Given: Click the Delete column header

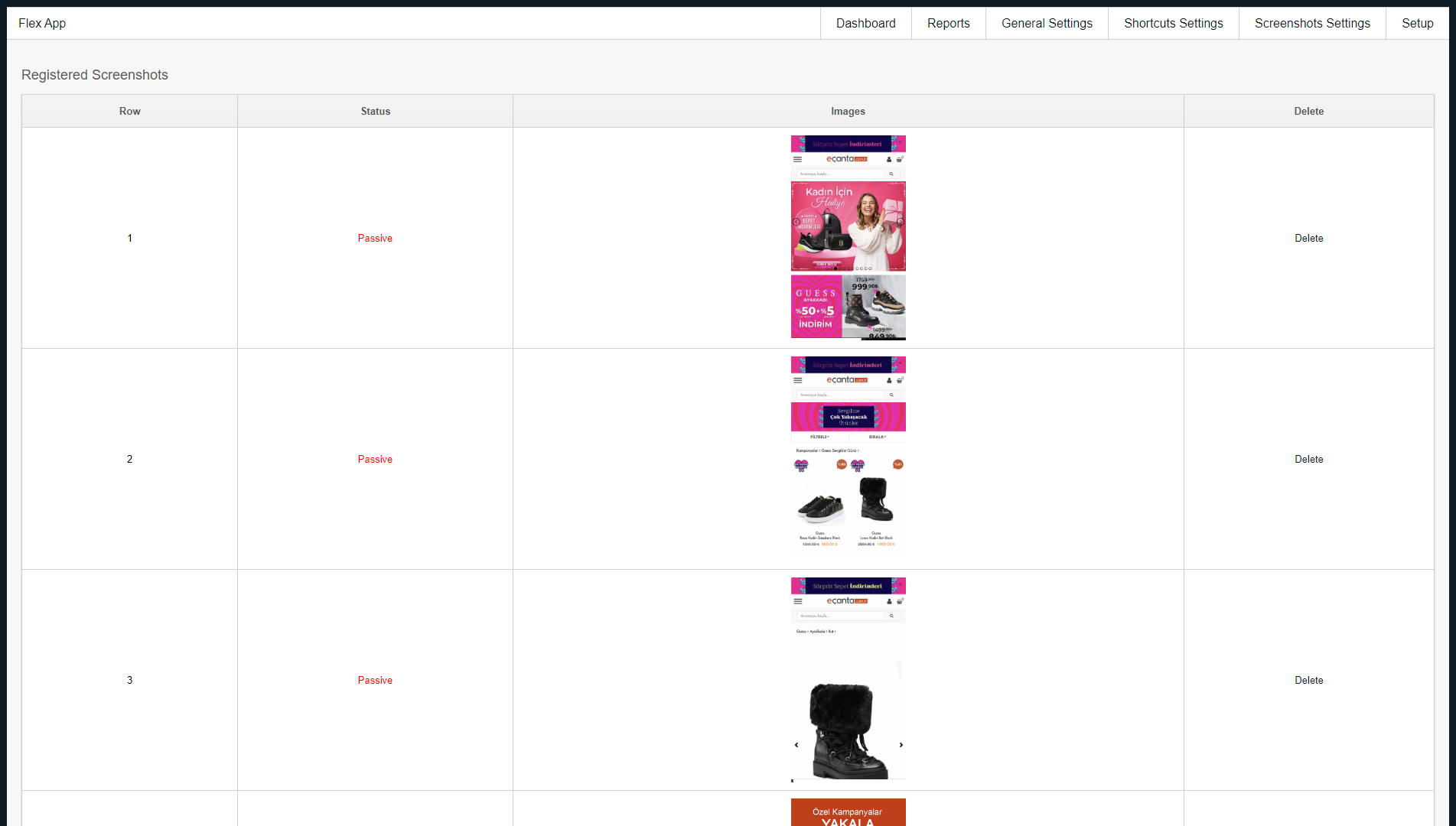Looking at the screenshot, I should click(x=1308, y=111).
